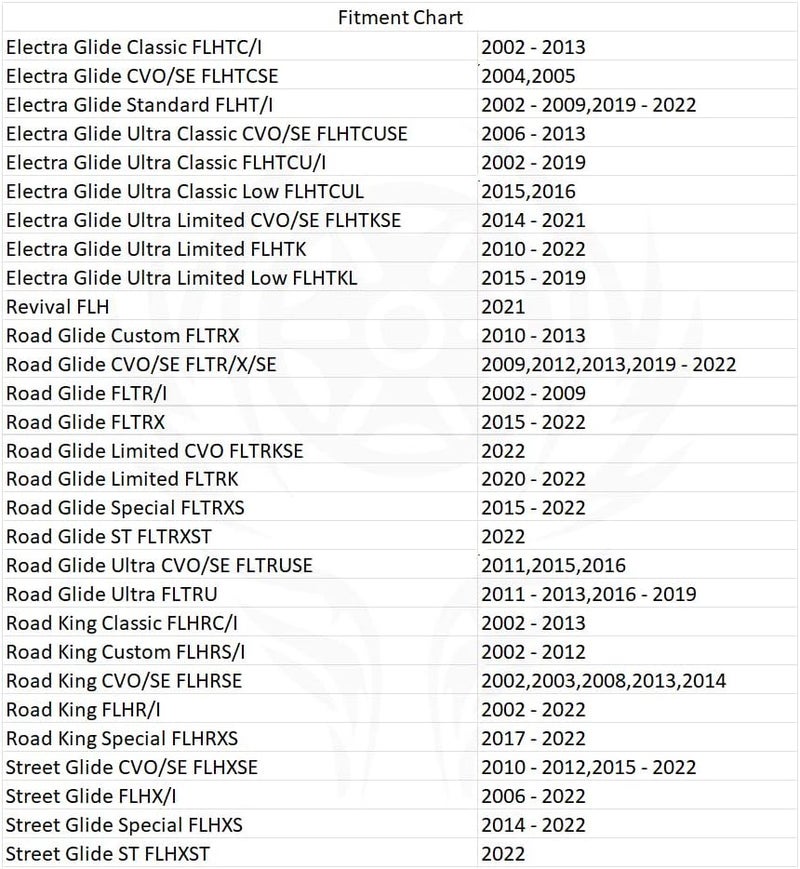Select the Road King Classic FLHRC/I cell
Screen dimensions: 800x869
click(240, 622)
